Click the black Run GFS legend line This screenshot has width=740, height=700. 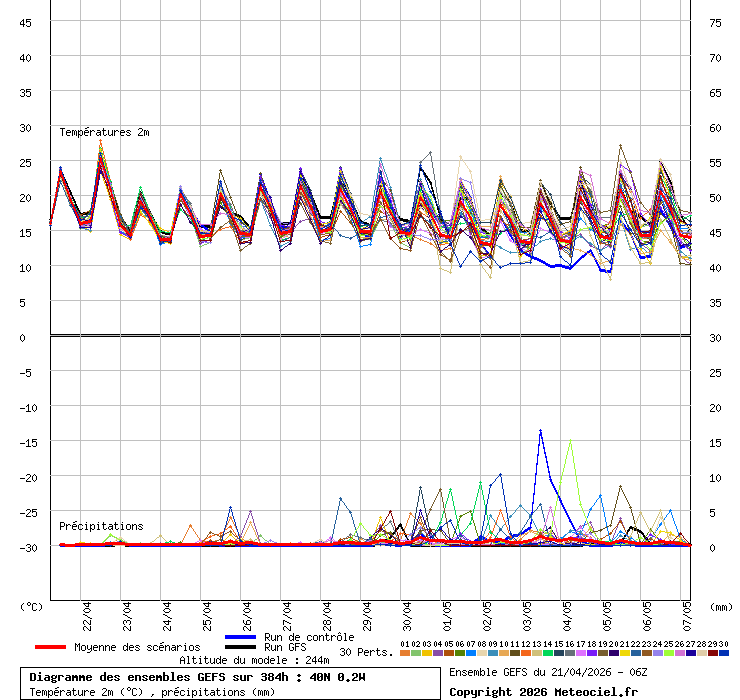tap(241, 647)
